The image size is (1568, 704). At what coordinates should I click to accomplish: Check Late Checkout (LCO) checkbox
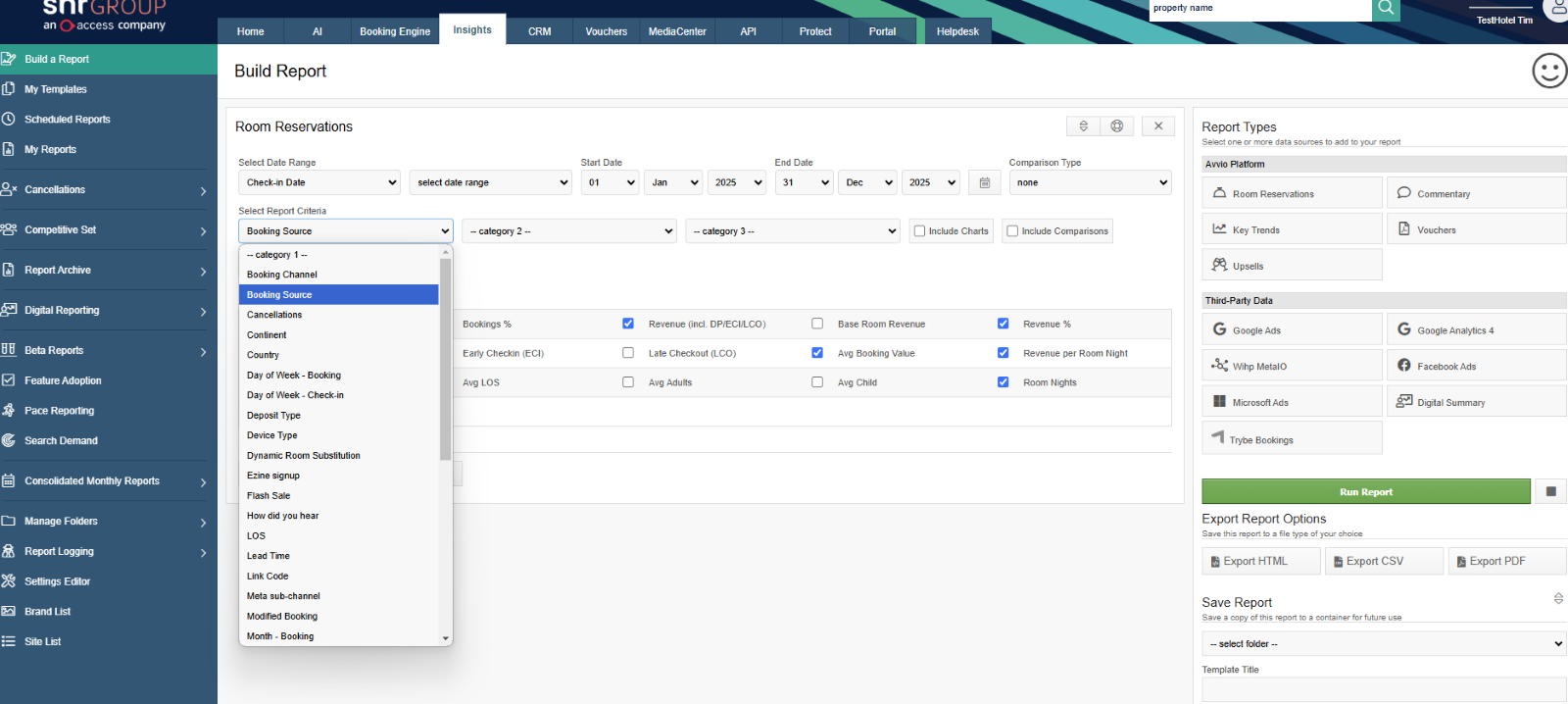[628, 353]
